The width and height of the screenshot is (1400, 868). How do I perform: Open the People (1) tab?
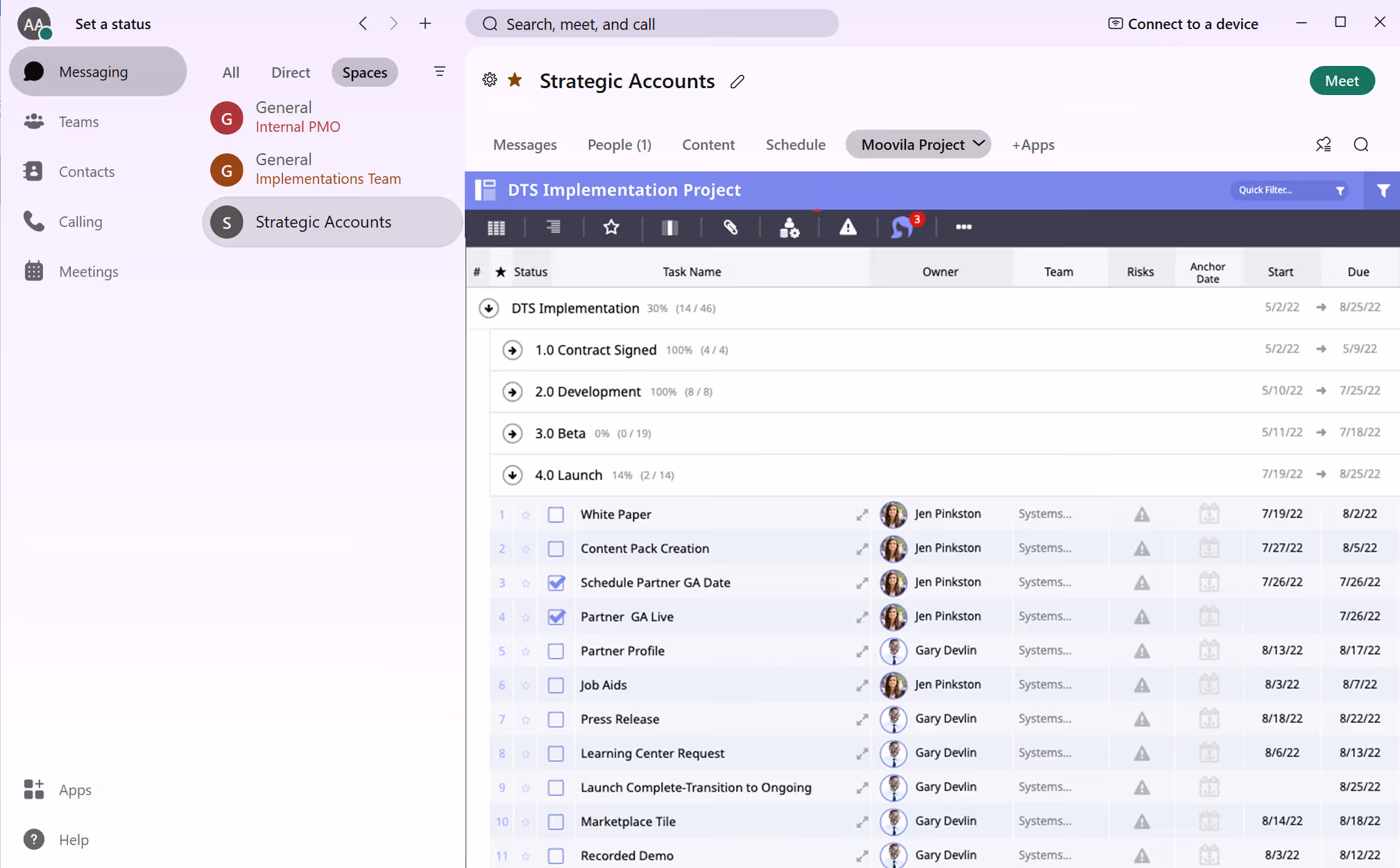(x=619, y=144)
